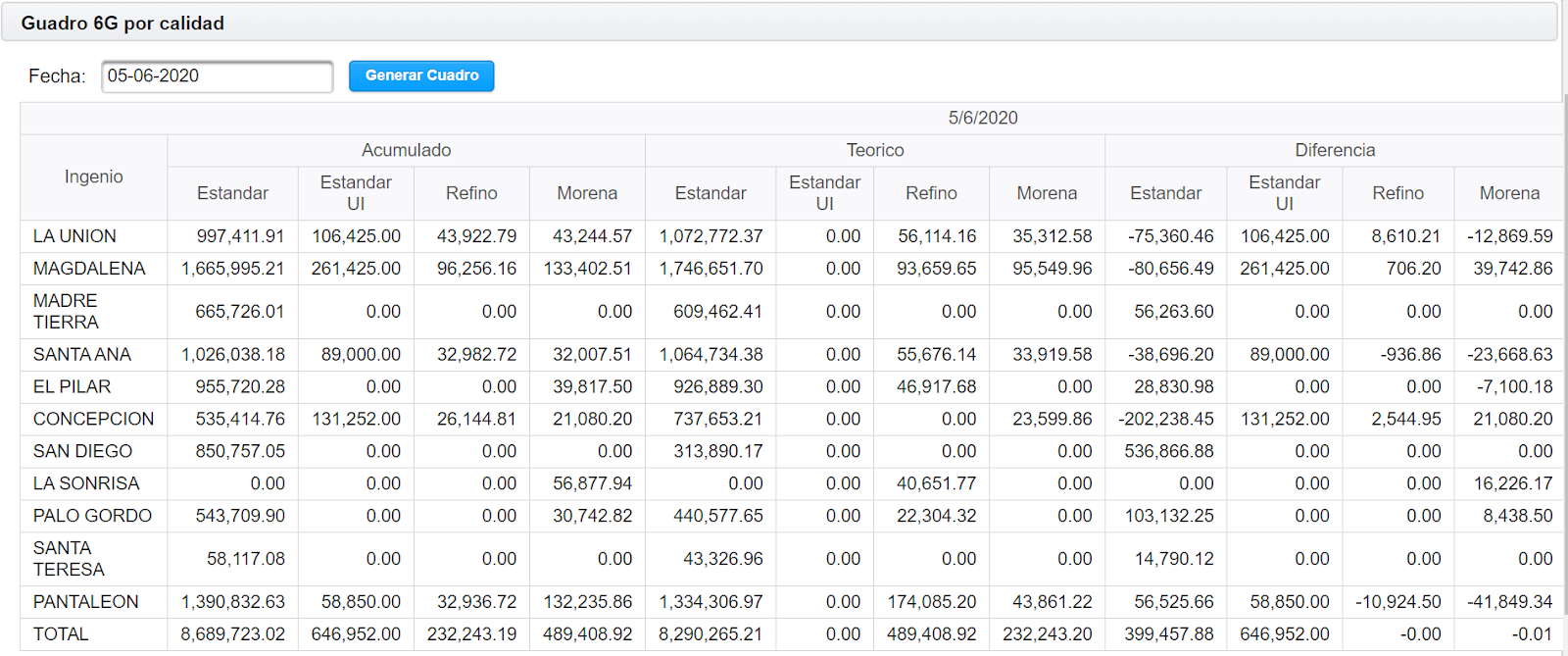The image size is (1568, 656).
Task: Click difference 14,790.12 in SANTA TERESA row
Action: (x=1174, y=559)
